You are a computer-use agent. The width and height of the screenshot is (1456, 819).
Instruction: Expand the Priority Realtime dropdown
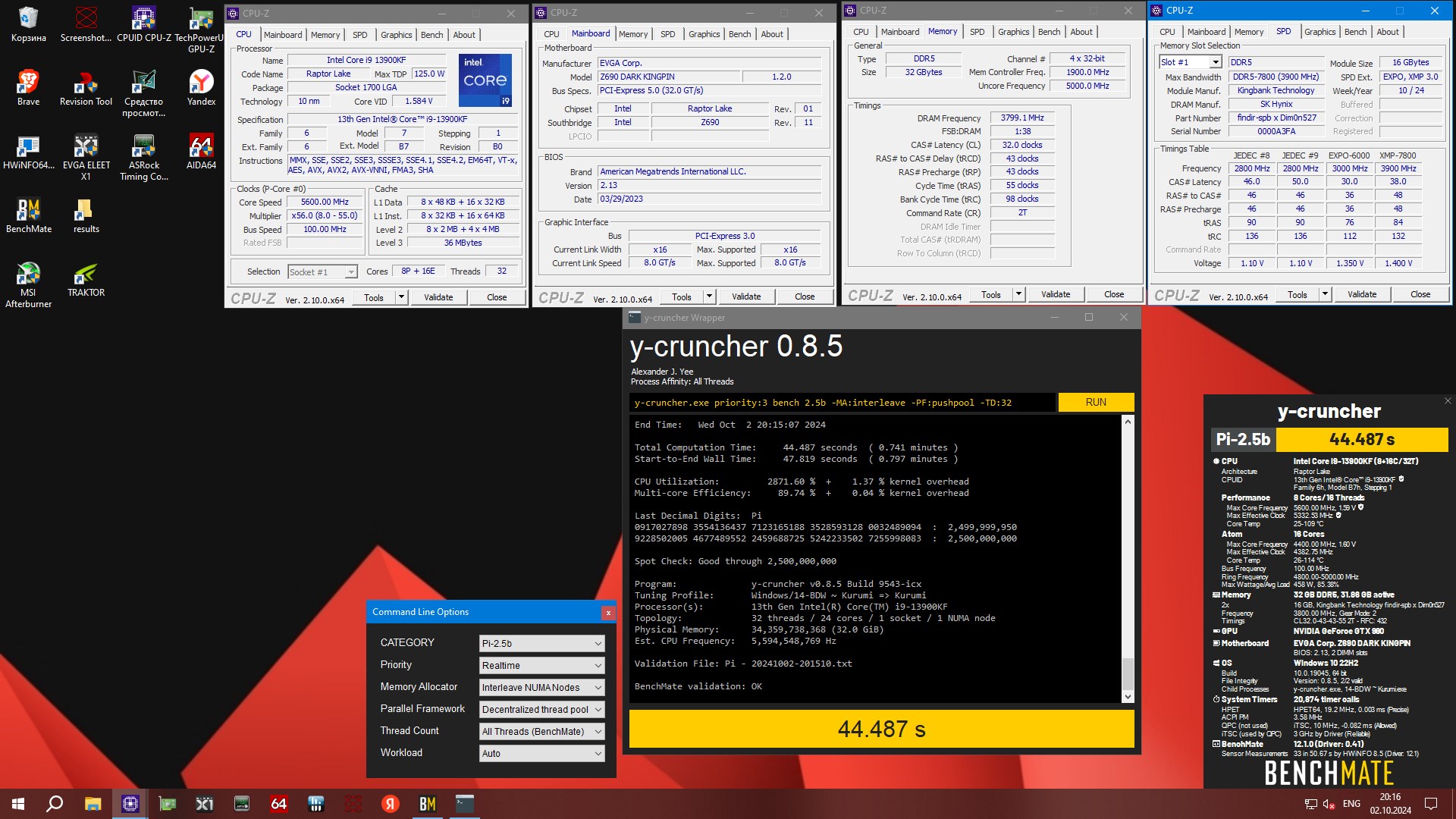[x=598, y=666]
